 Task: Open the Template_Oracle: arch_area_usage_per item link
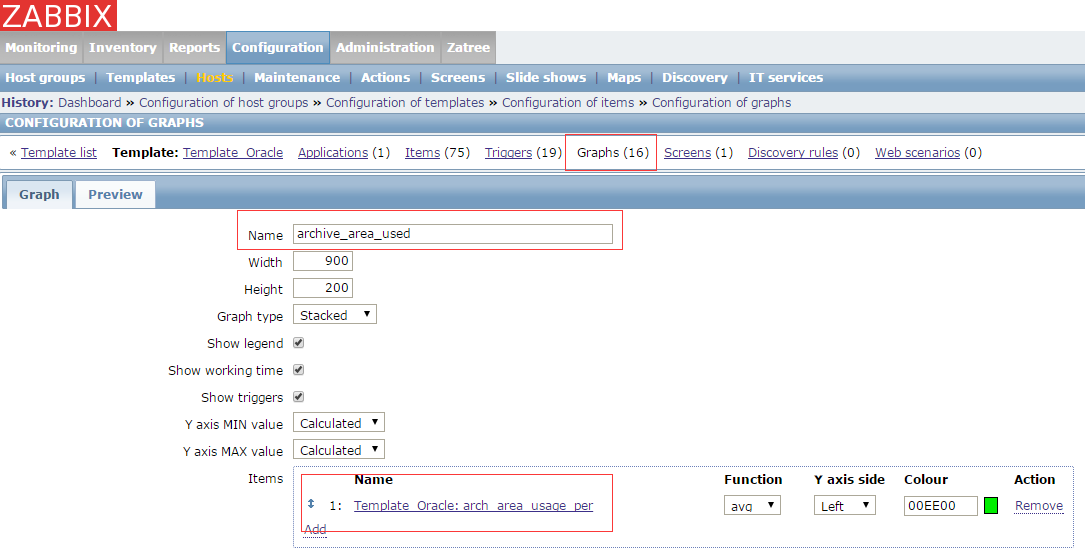click(473, 505)
